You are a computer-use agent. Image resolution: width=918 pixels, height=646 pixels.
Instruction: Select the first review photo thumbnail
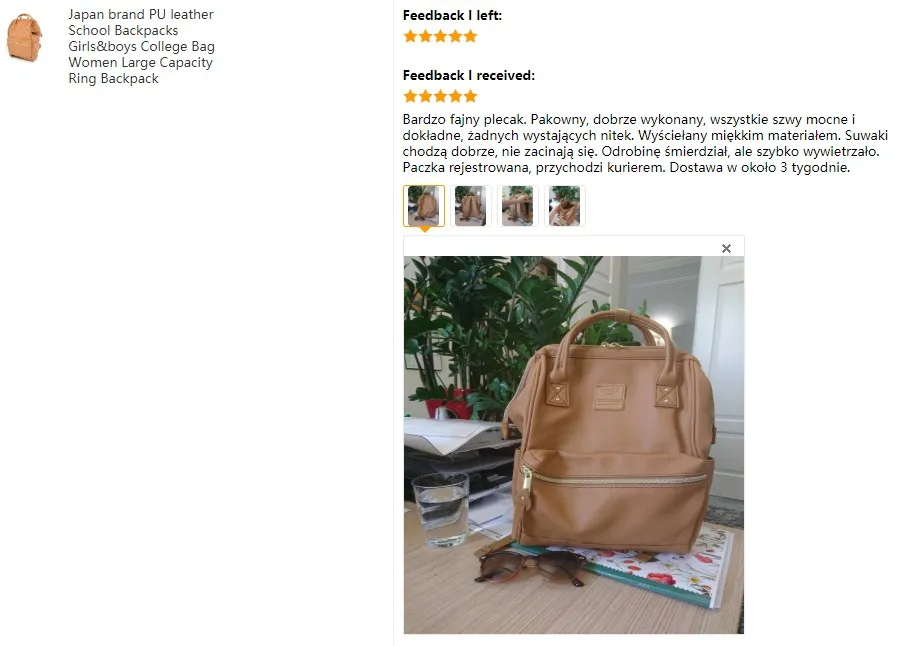point(424,206)
